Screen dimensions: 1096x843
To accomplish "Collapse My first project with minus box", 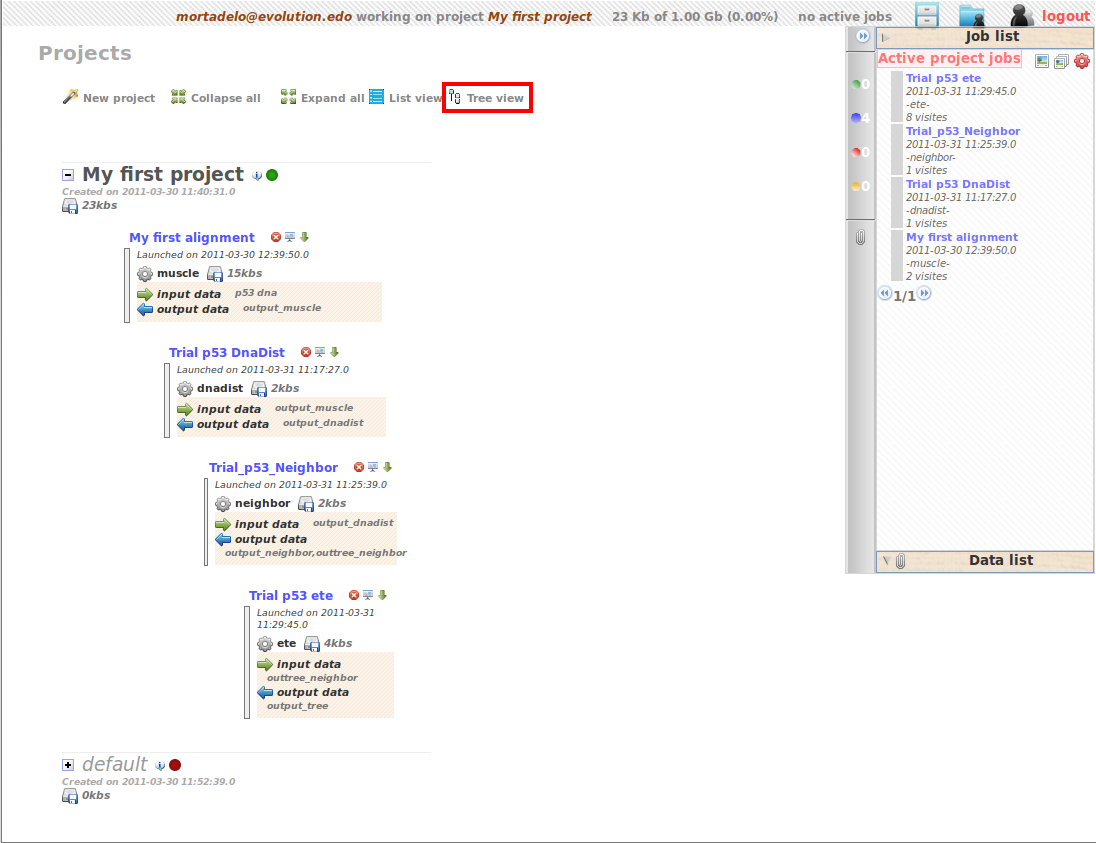I will [68, 175].
